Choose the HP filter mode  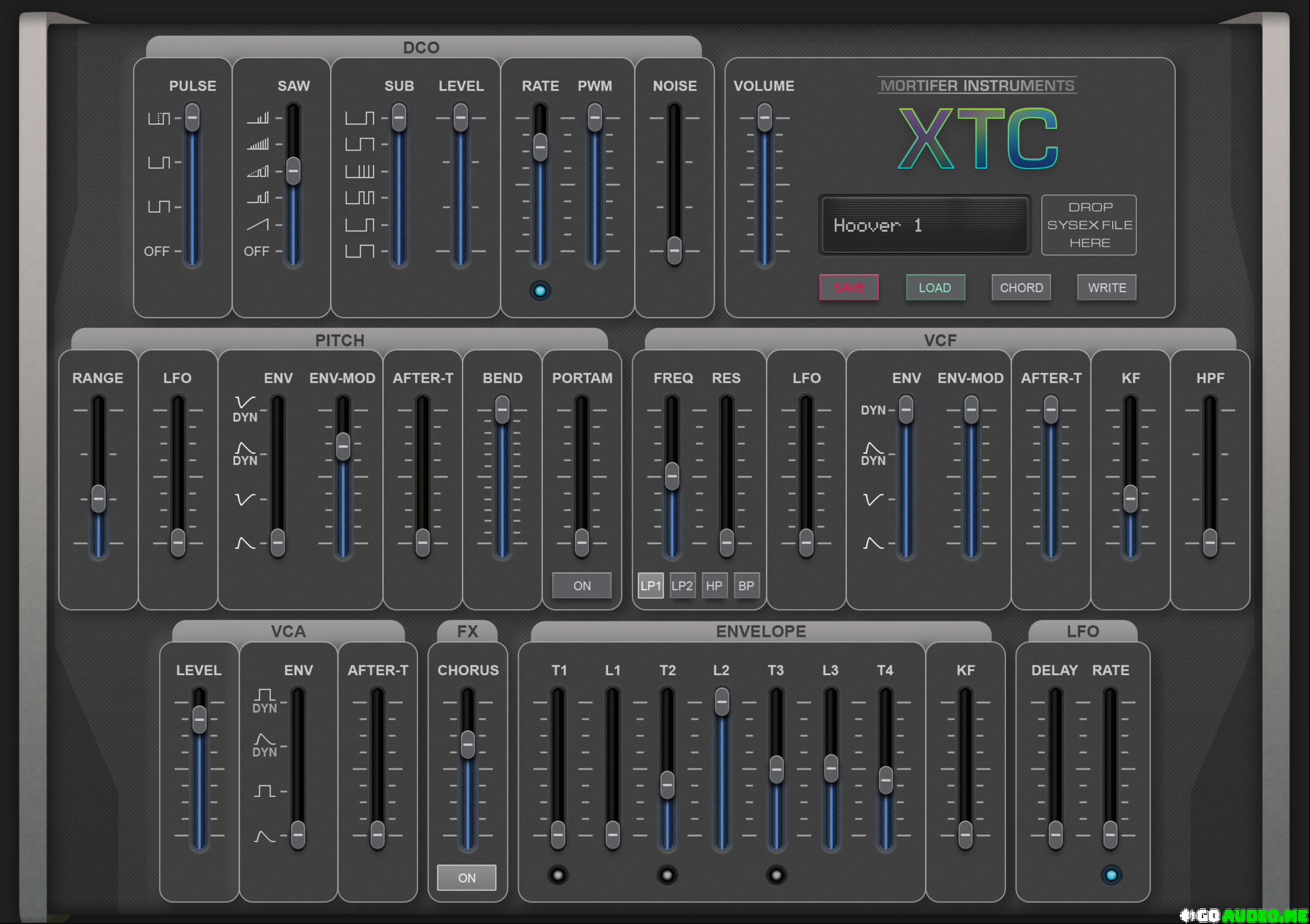click(714, 585)
